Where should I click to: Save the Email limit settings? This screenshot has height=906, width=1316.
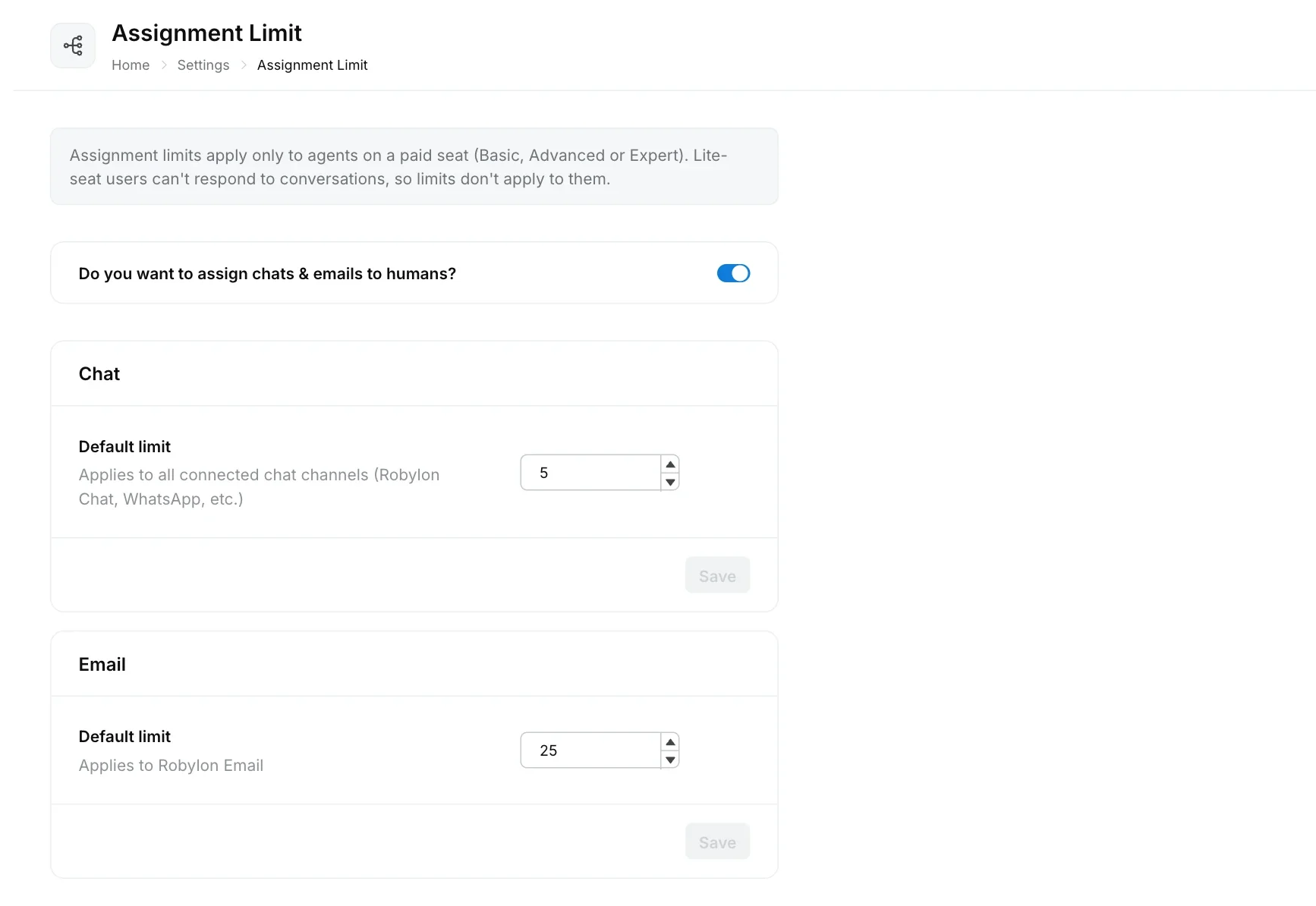717,842
